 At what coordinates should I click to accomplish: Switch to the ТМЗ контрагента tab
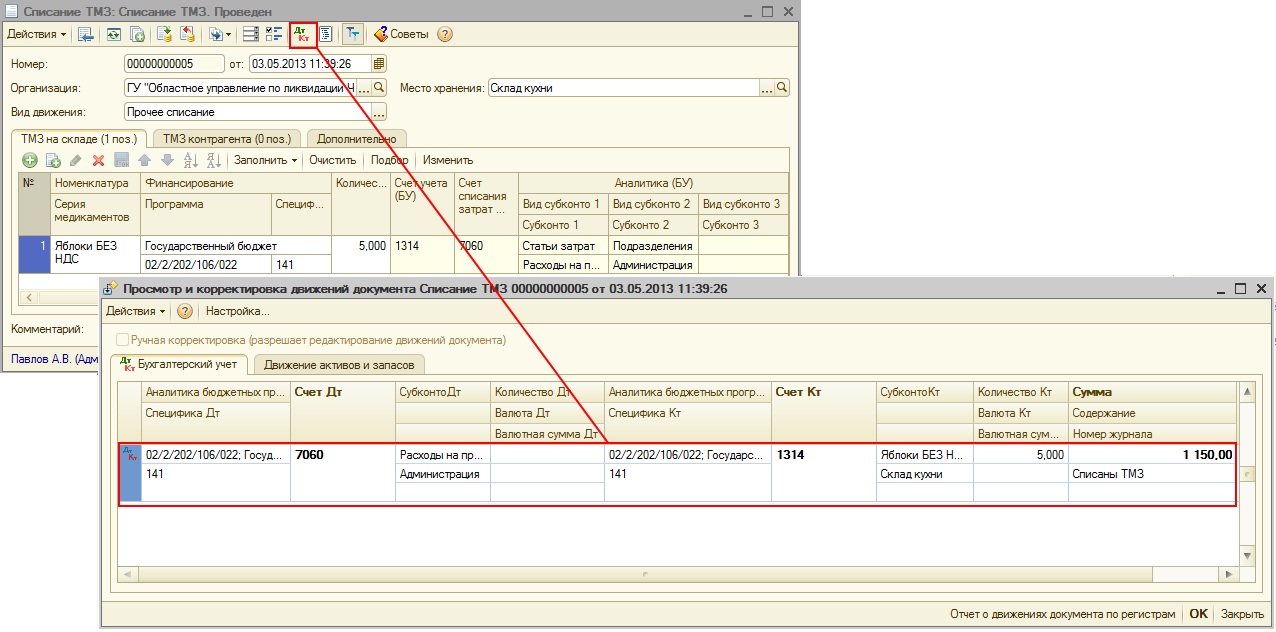(227, 139)
